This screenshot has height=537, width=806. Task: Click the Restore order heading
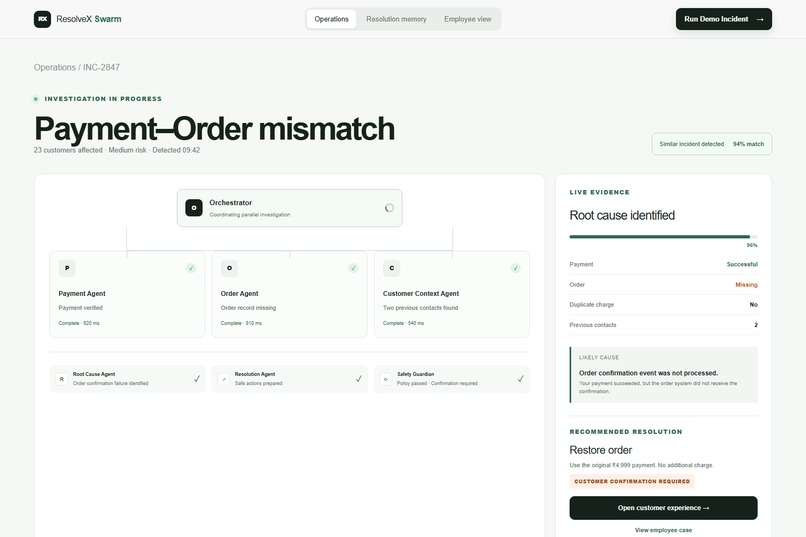(x=600, y=450)
